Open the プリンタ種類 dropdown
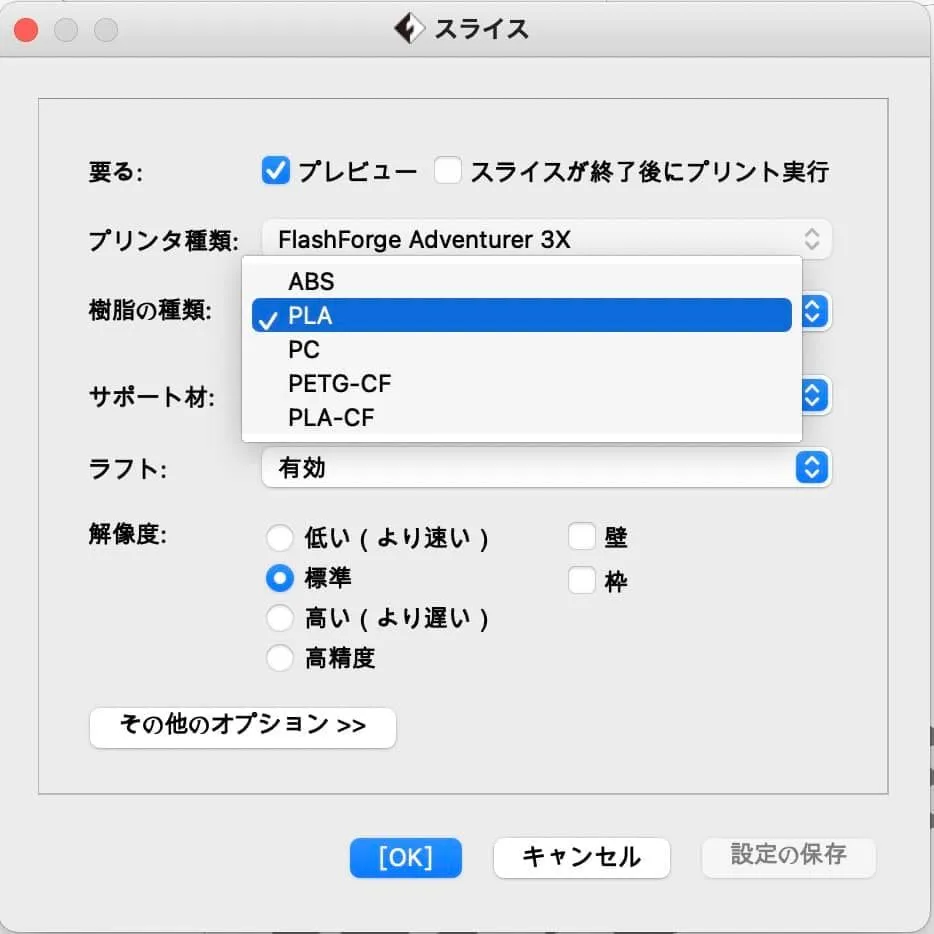The width and height of the screenshot is (934, 934). pos(546,239)
